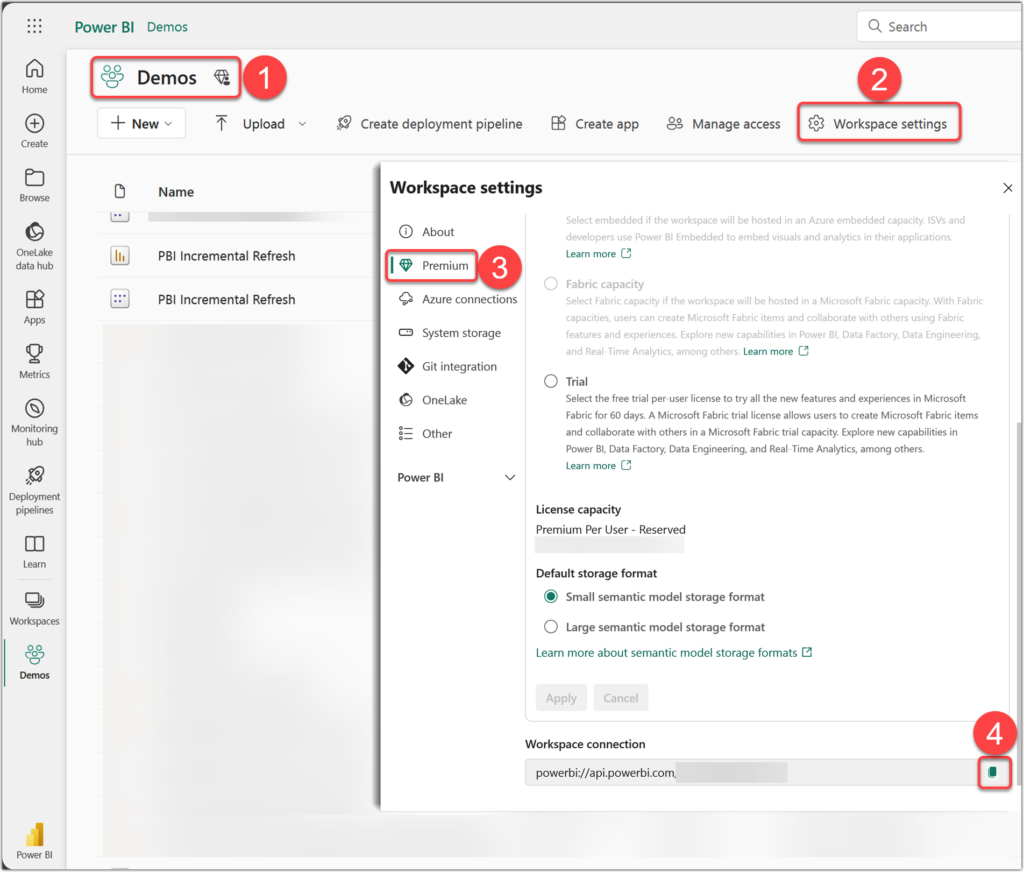
Task: Open Learn more link under Trial
Action: pos(598,465)
